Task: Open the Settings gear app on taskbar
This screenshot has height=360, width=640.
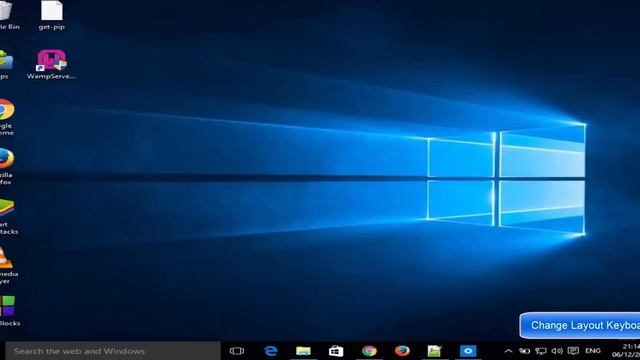Action: [x=468, y=351]
